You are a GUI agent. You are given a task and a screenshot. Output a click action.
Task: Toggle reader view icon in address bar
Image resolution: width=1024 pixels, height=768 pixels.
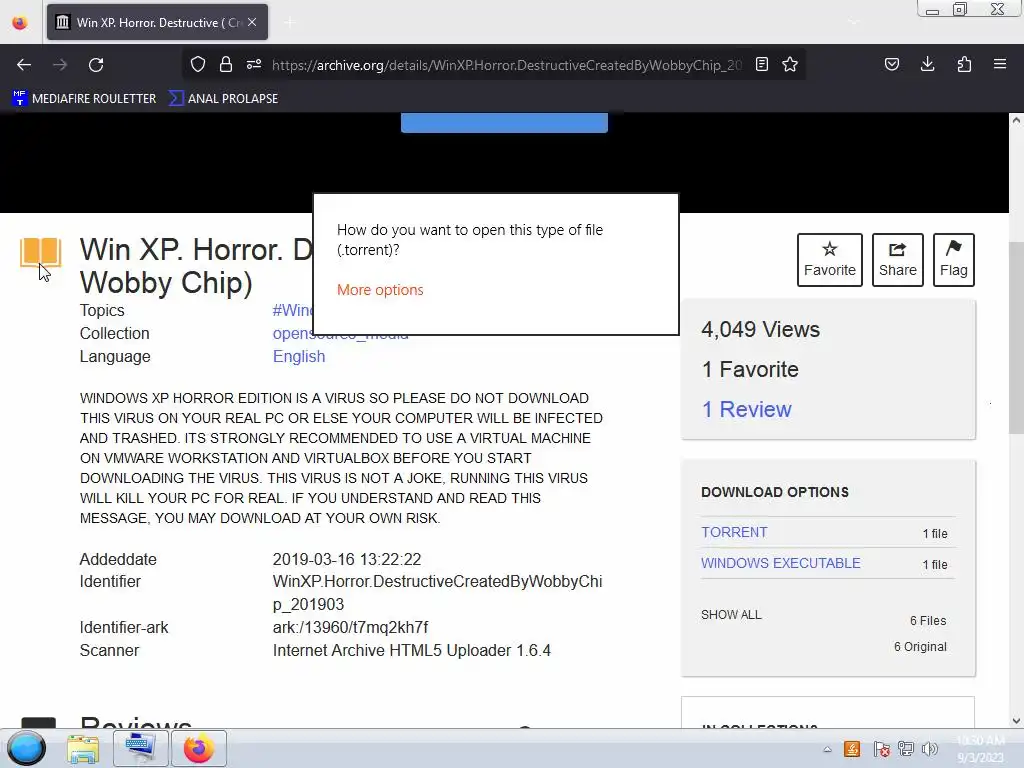[x=761, y=64]
